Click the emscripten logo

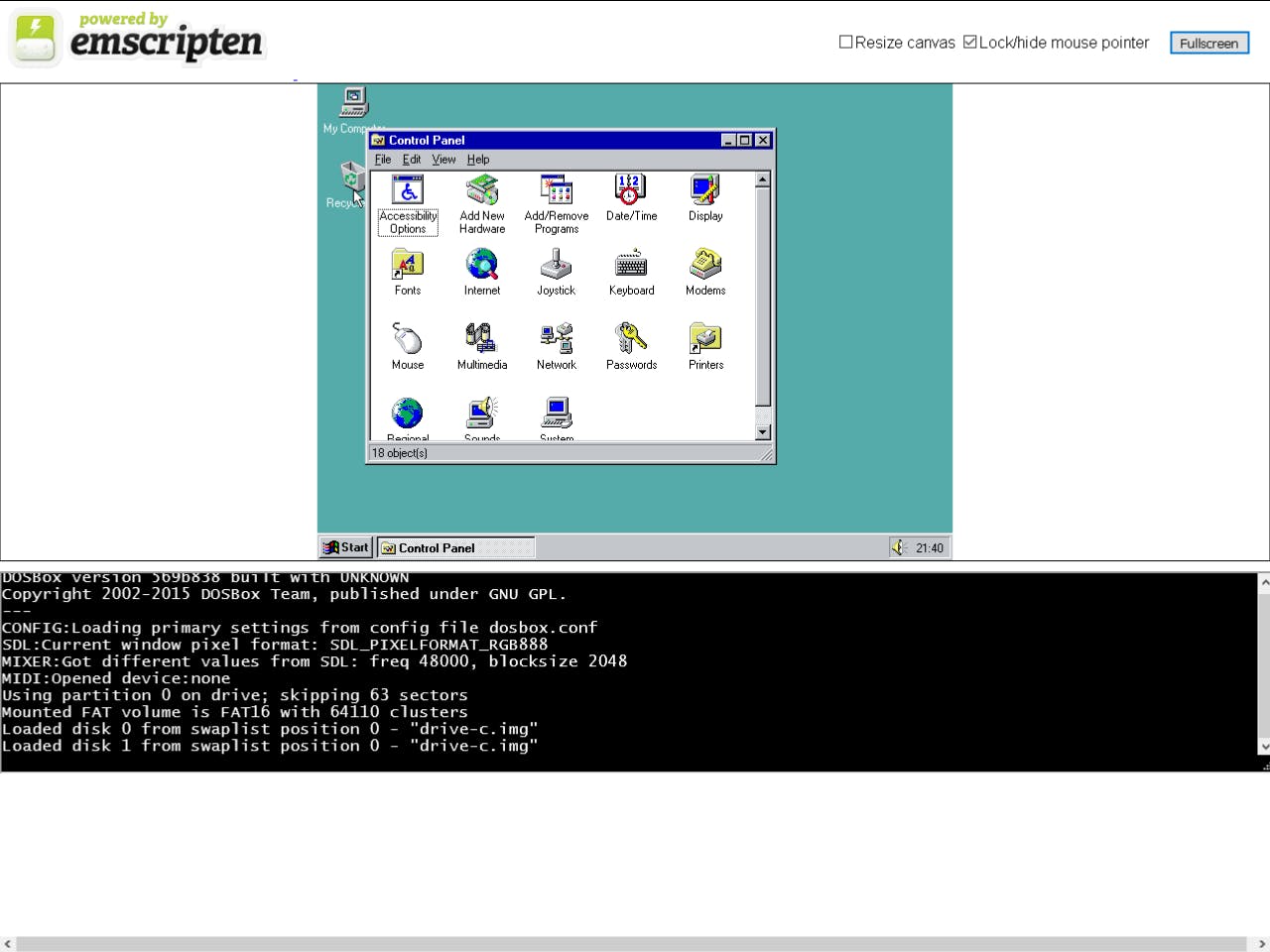137,39
